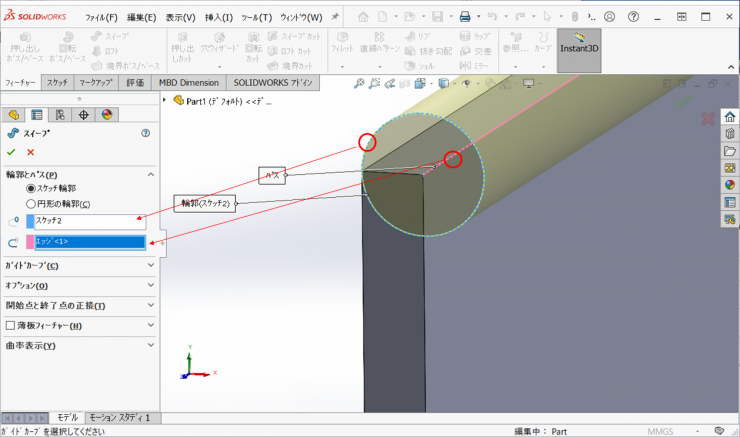740x437 pixels.
Task: Select the 円形の輪郭 radio button
Action: pyautogui.click(x=31, y=204)
